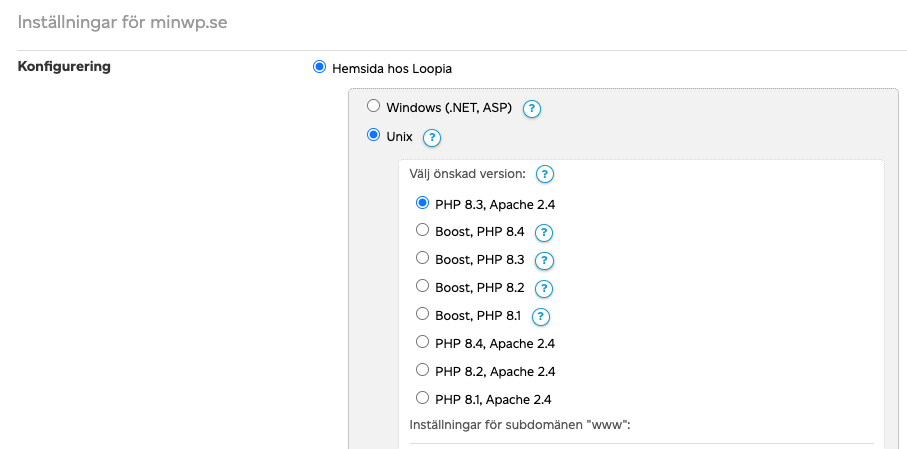907x449 pixels.
Task: Select the "Hemsida hos Loopia" radio button
Action: click(320, 68)
